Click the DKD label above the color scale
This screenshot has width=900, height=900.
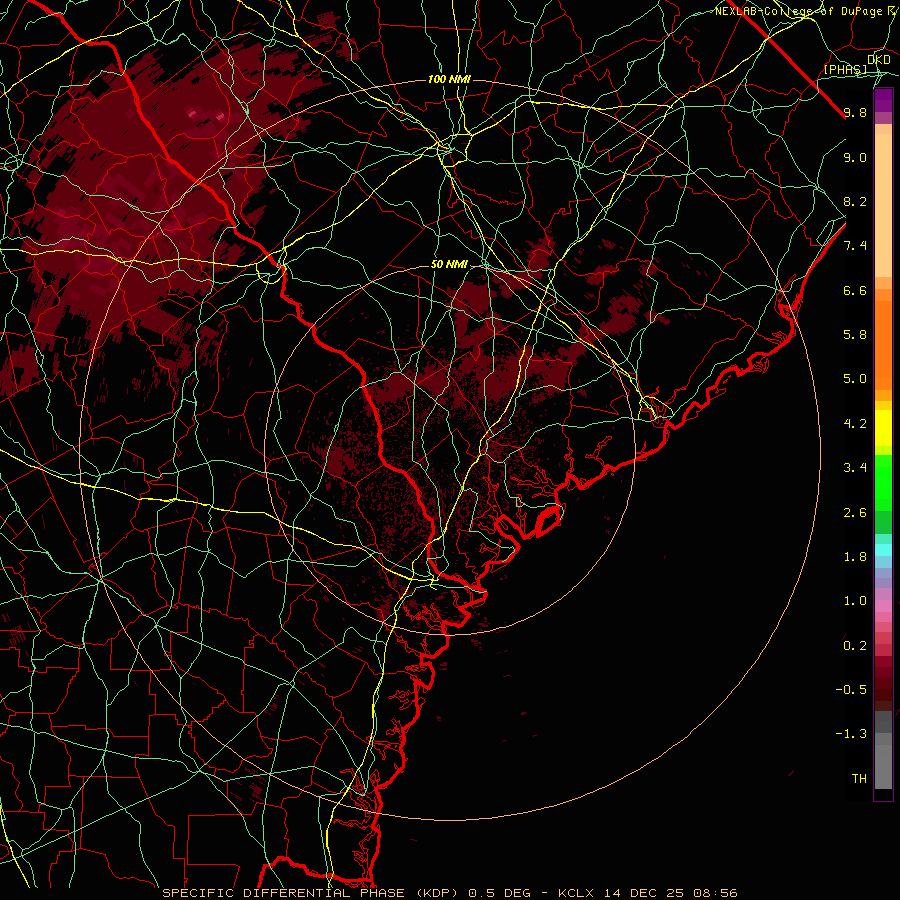coord(879,60)
